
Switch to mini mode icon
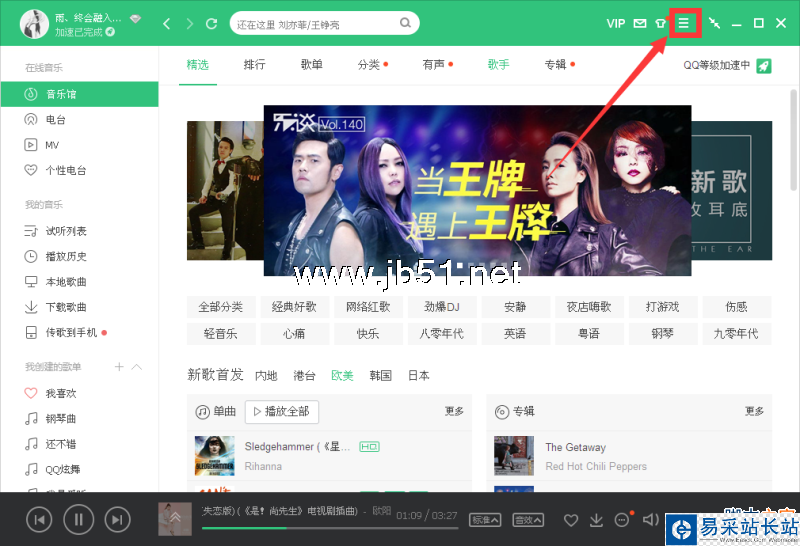[x=714, y=23]
